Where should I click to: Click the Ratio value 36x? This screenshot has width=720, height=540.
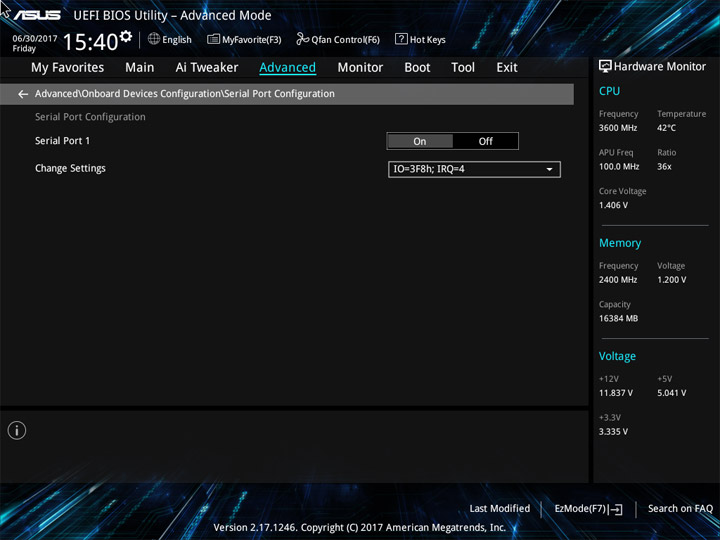[664, 166]
